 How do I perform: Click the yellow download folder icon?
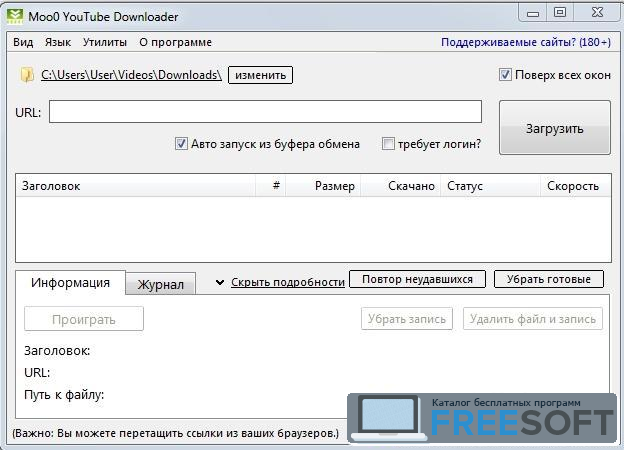27,75
